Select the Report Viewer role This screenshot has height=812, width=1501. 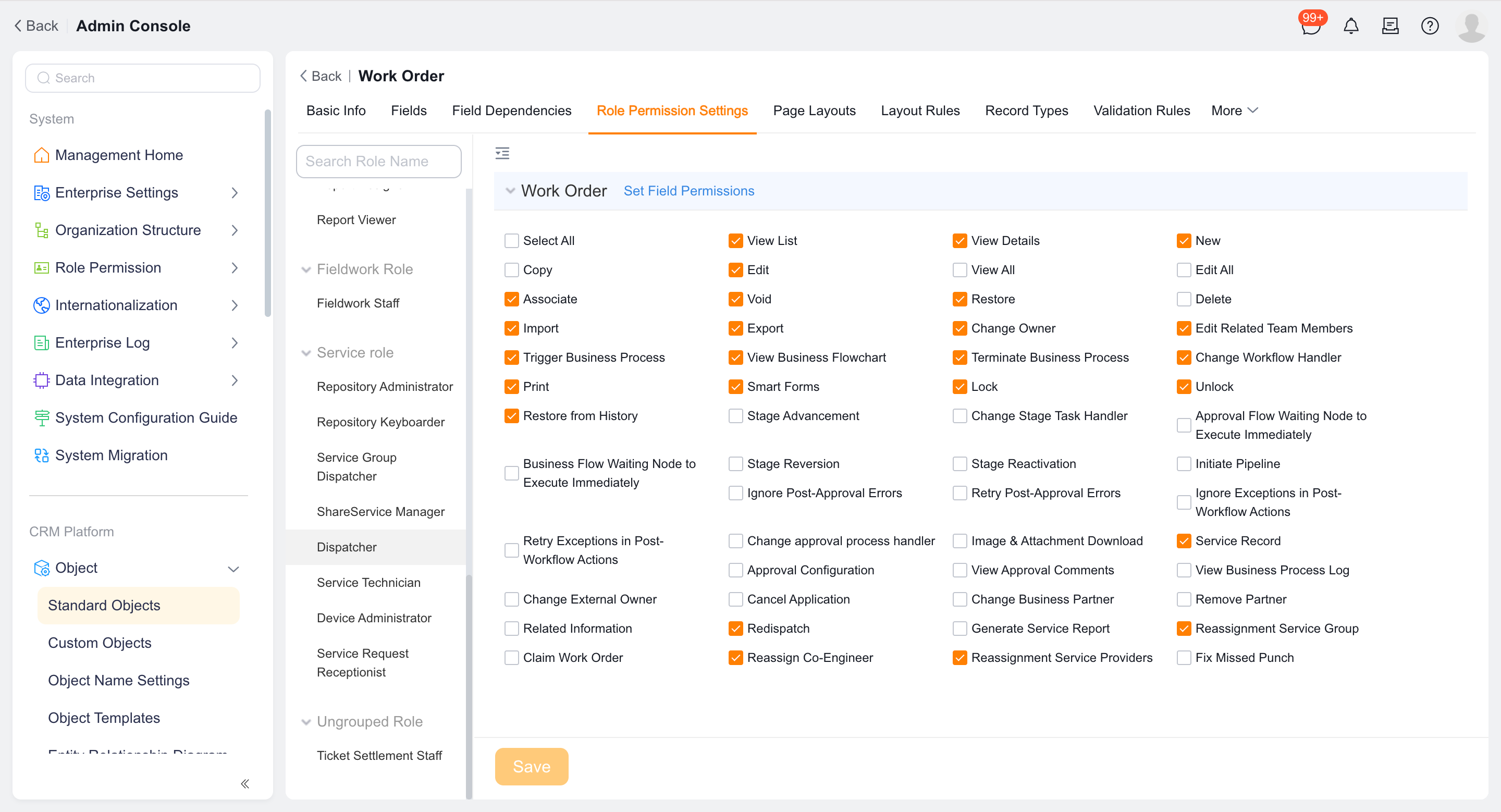[356, 220]
